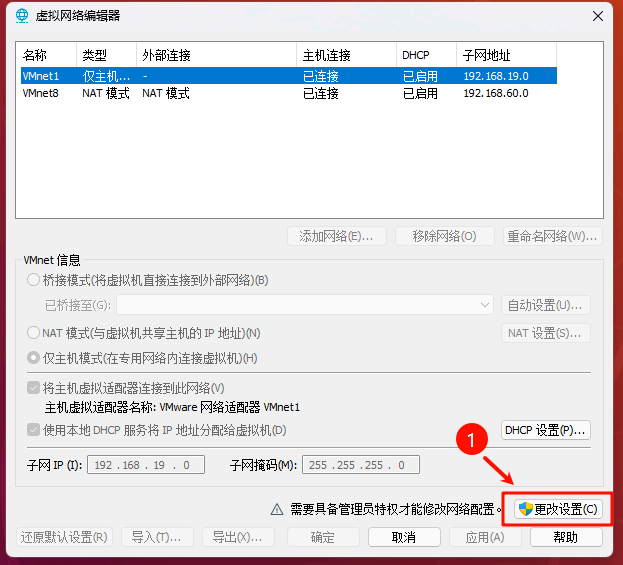Click subnet address 192.168.60.0 cell

496,93
